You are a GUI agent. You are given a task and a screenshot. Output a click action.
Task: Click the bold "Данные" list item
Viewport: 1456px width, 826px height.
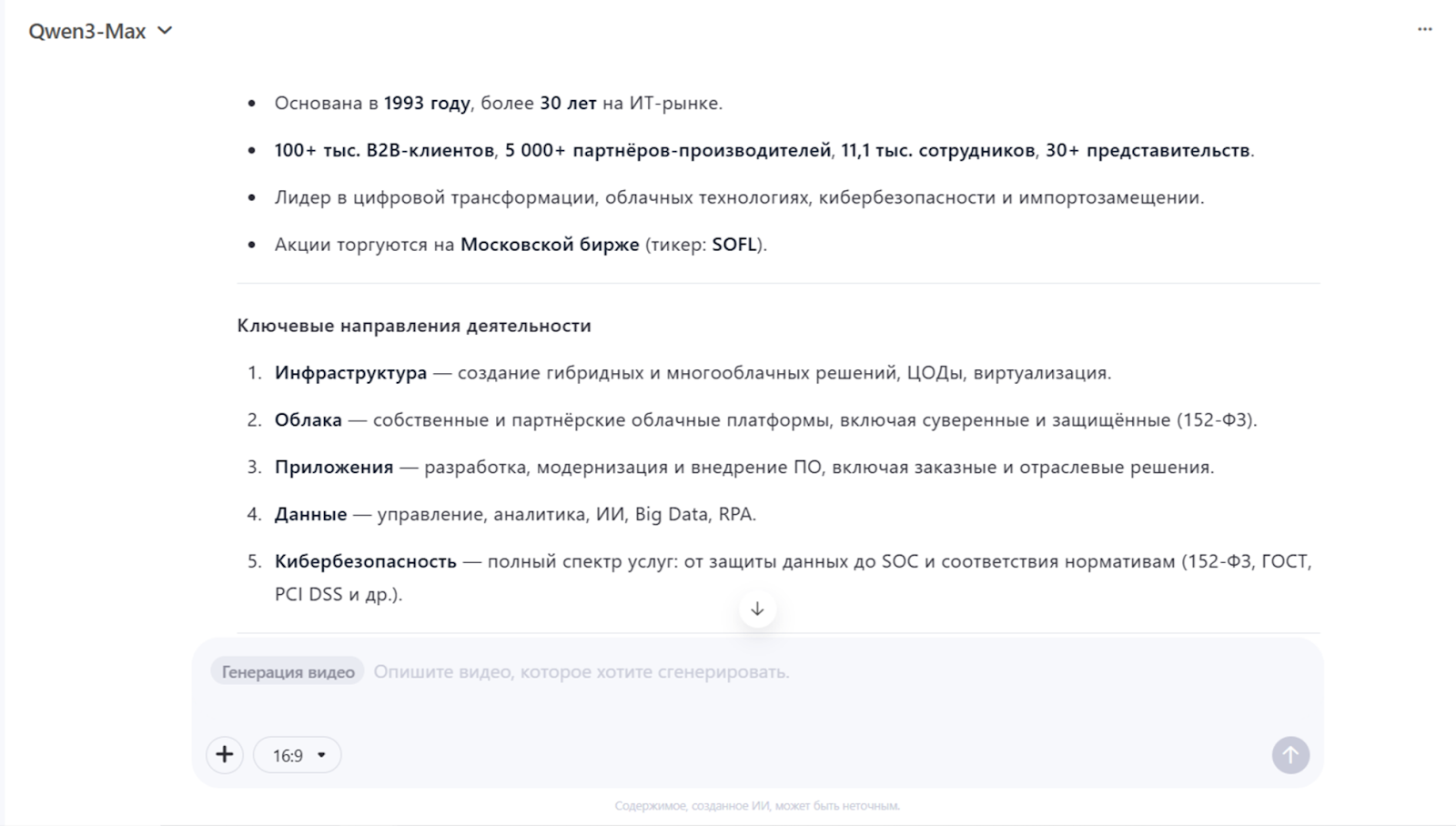tap(310, 515)
